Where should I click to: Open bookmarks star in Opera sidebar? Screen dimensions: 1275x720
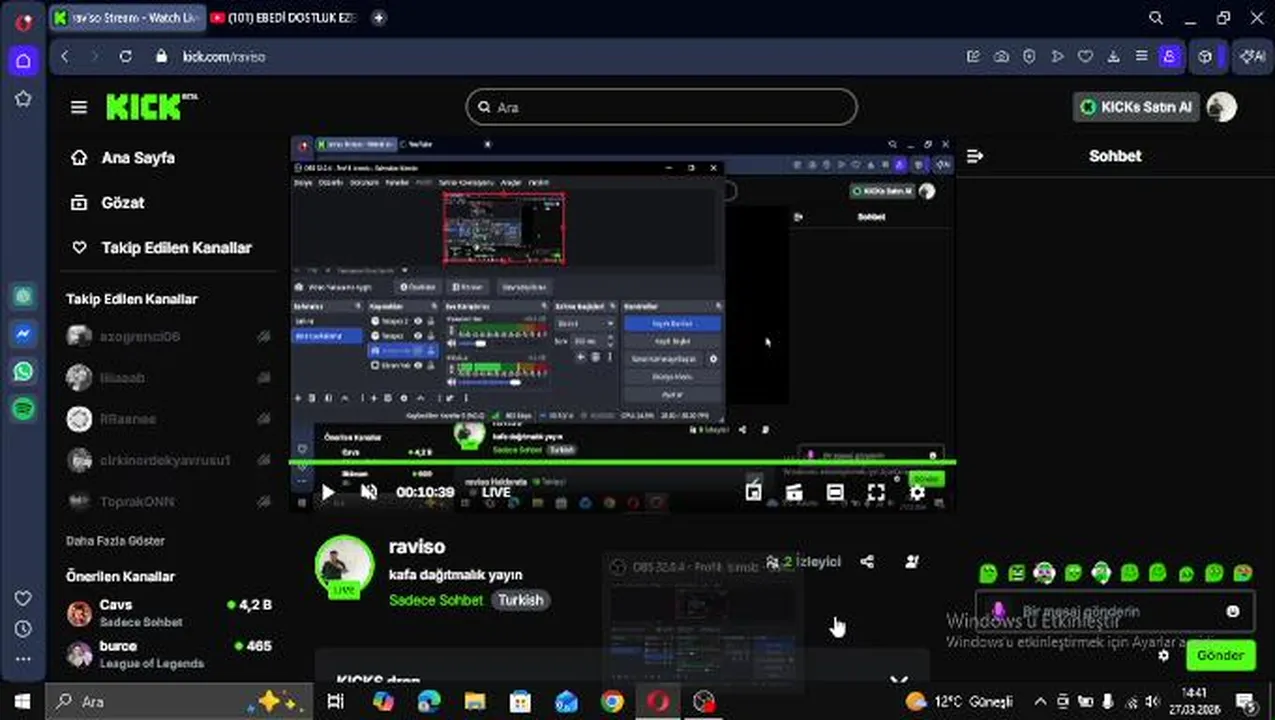coord(23,99)
